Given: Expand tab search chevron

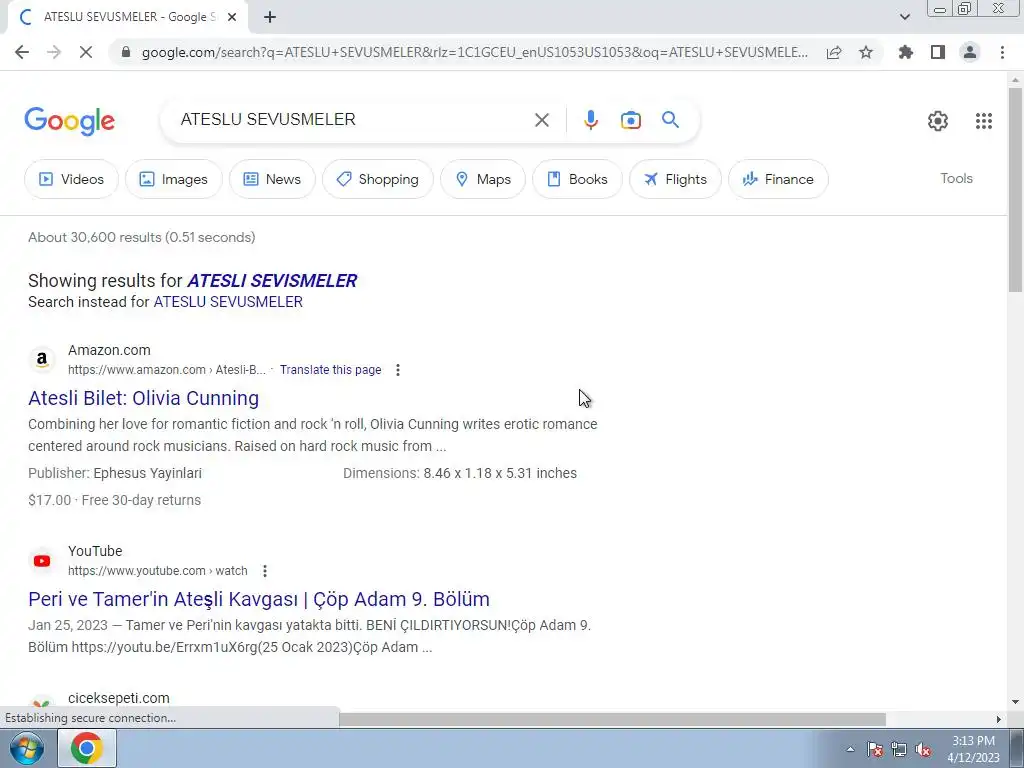Looking at the screenshot, I should [x=904, y=17].
